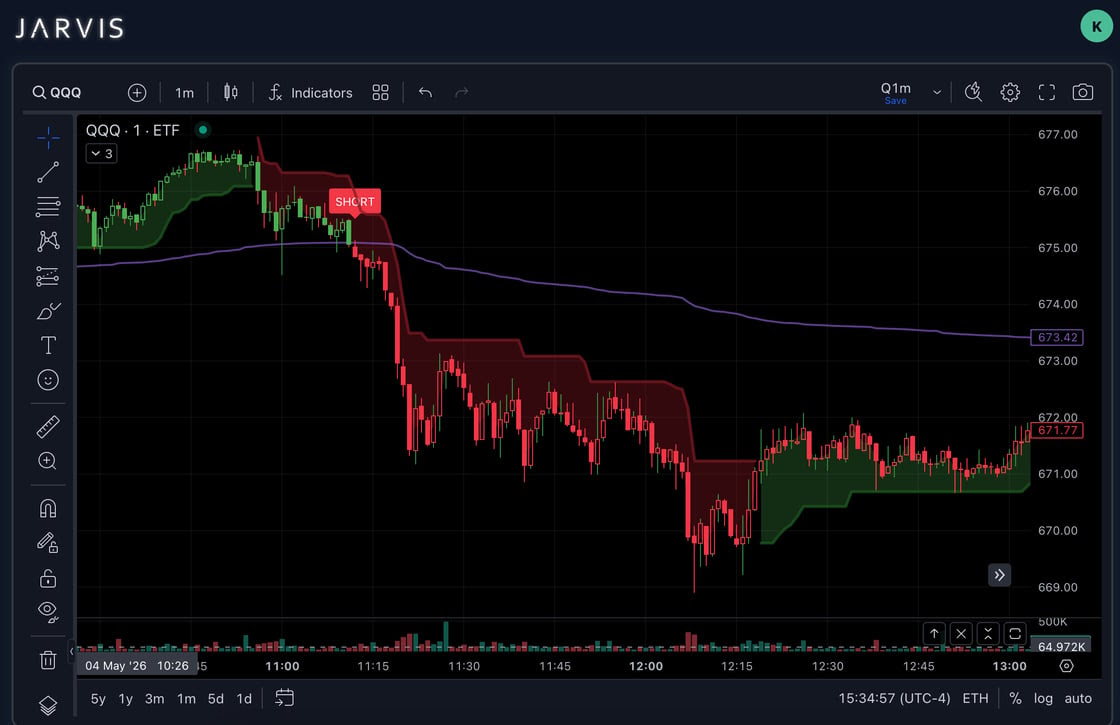Toggle auto scale mode

click(1078, 699)
